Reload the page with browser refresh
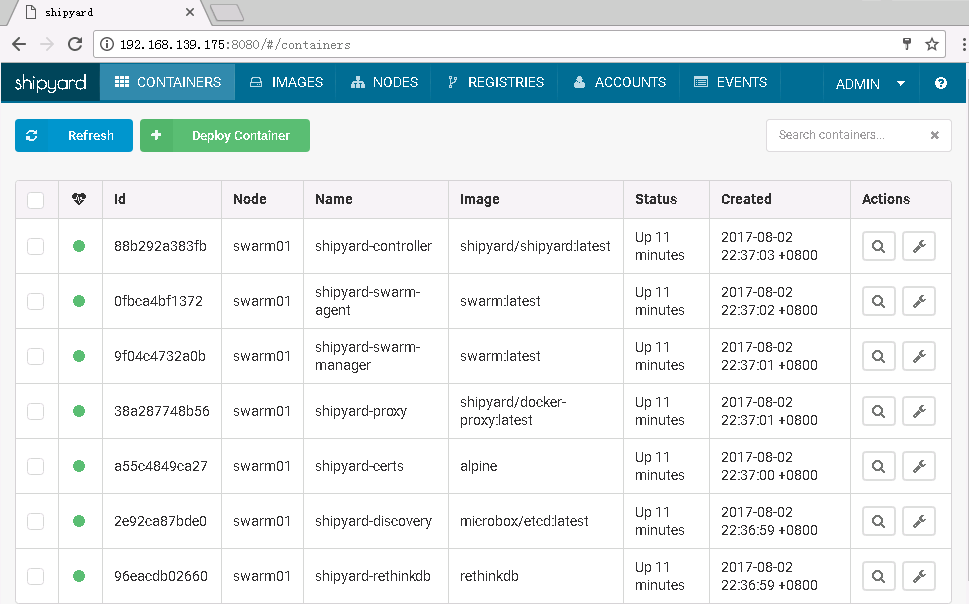The image size is (969, 604). [x=75, y=44]
